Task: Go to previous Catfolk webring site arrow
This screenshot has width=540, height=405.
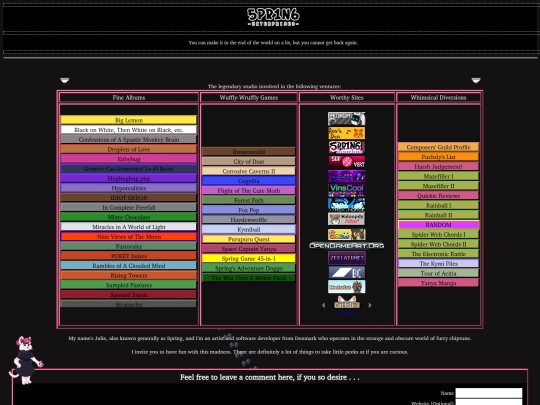Action: [x=323, y=305]
